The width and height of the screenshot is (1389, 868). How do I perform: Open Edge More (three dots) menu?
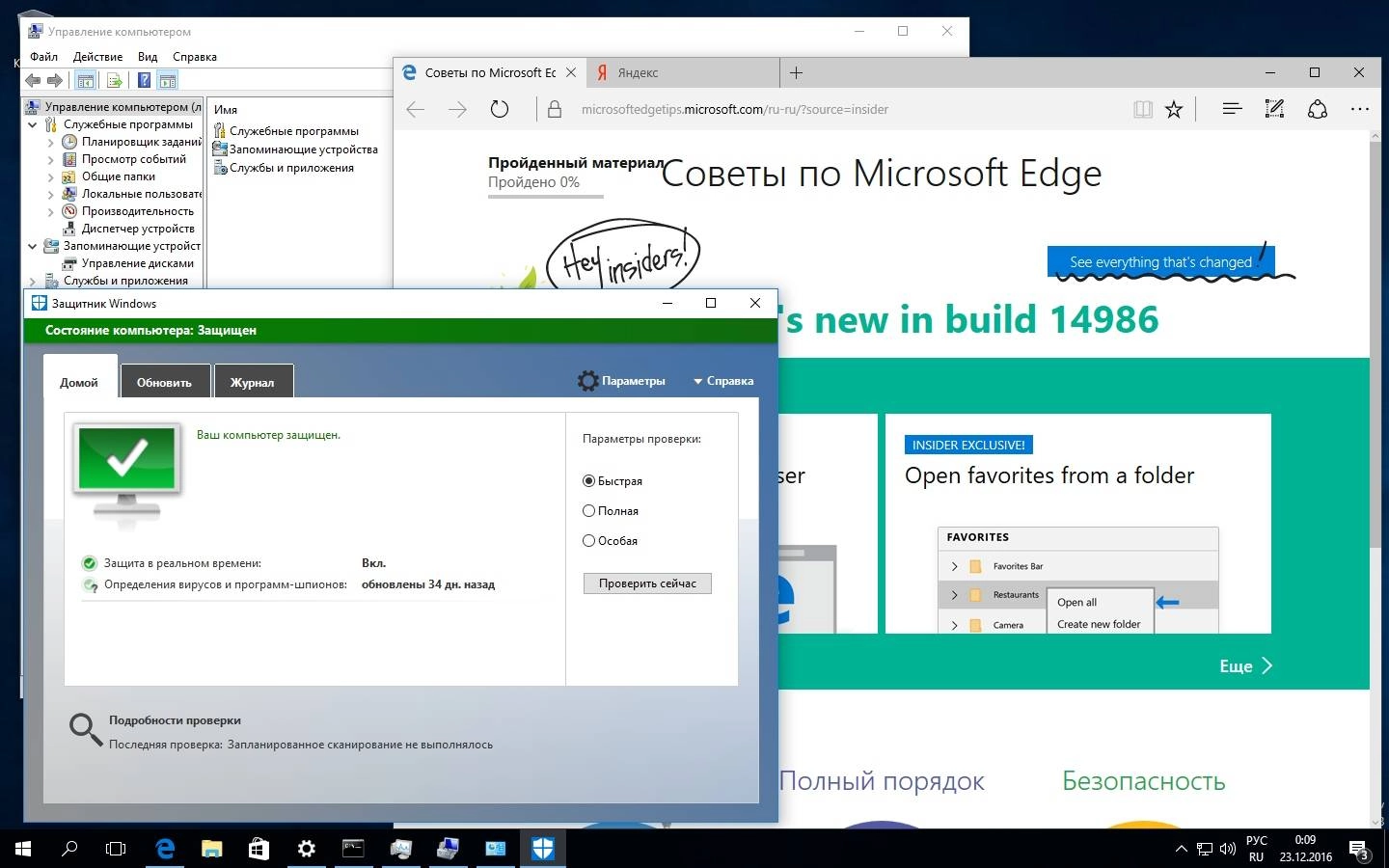[x=1360, y=109]
